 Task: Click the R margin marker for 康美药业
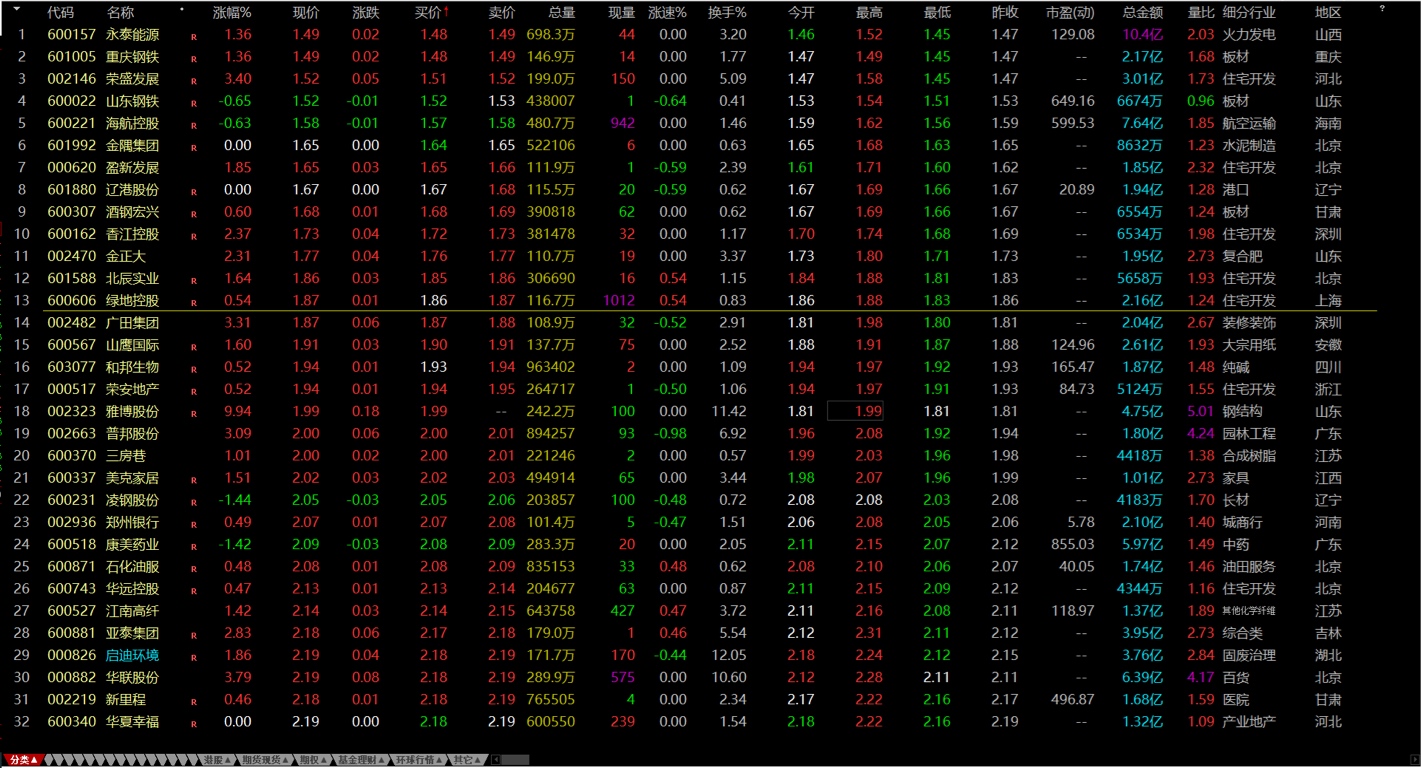click(194, 546)
